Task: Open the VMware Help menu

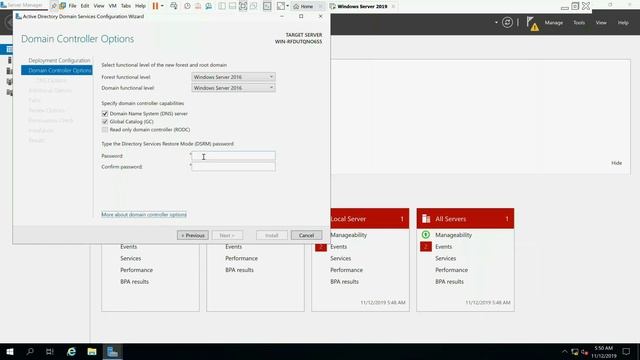Action: click(x=140, y=6)
